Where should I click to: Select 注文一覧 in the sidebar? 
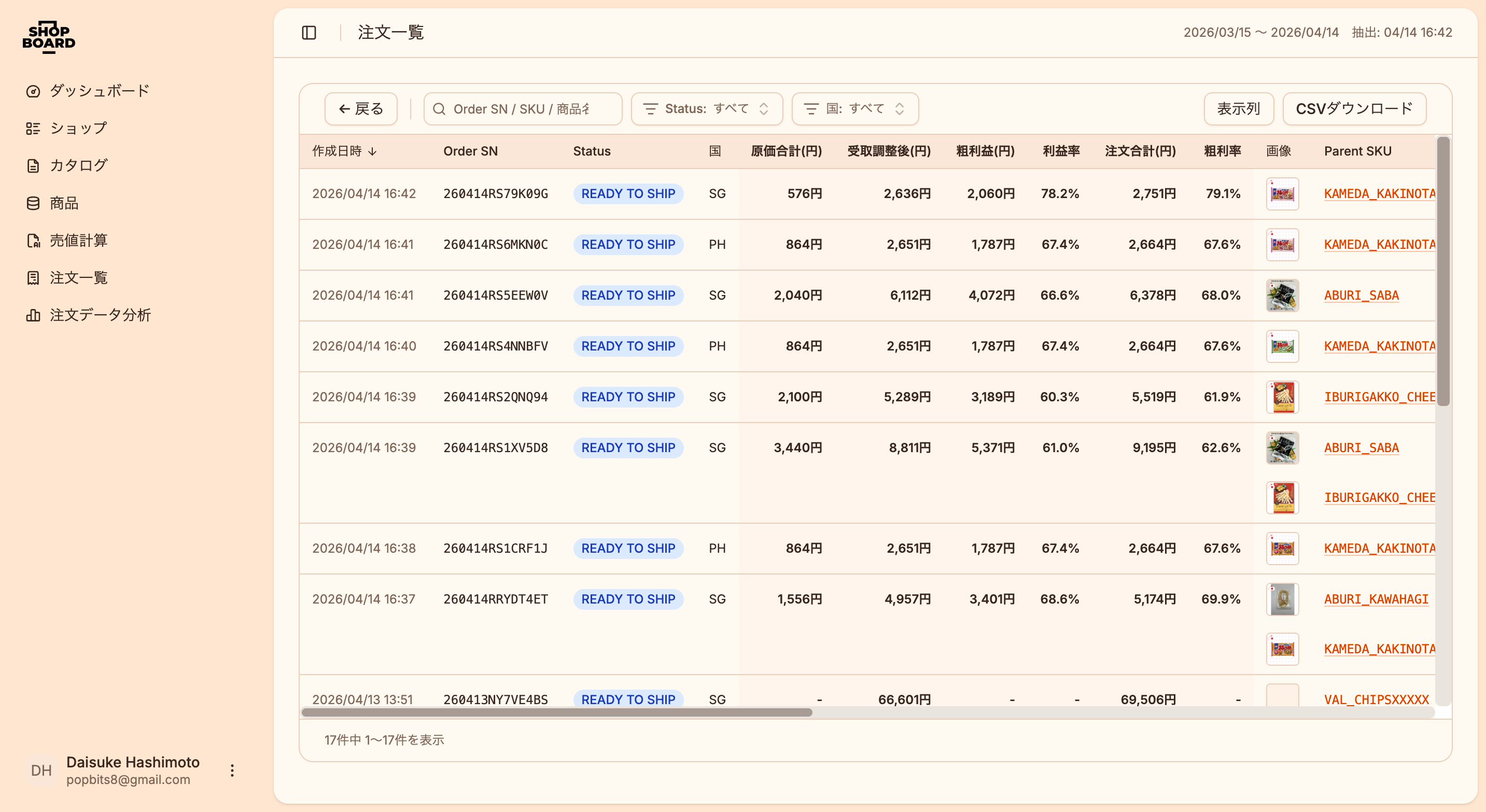pyautogui.click(x=78, y=277)
